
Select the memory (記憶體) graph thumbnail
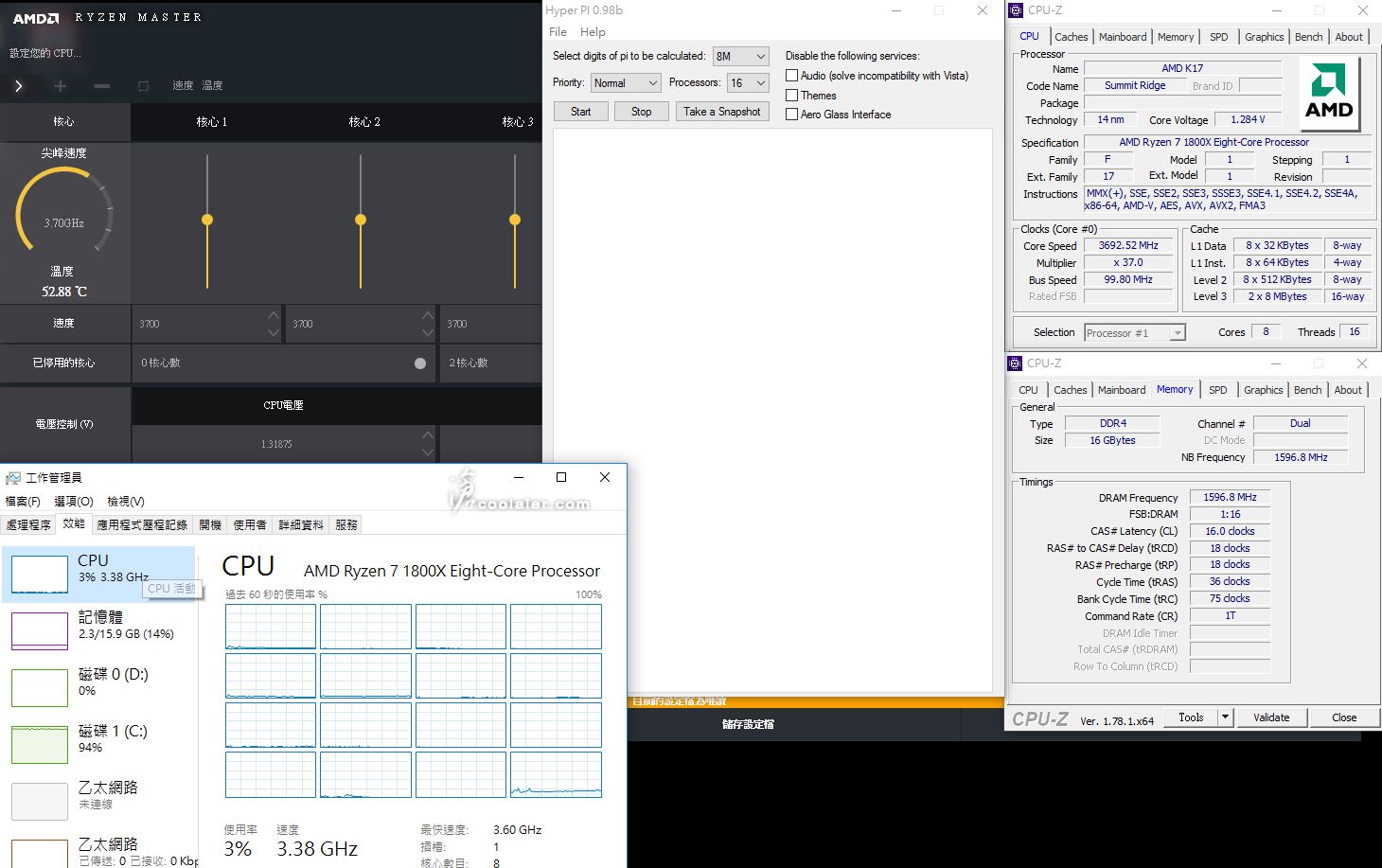(40, 630)
